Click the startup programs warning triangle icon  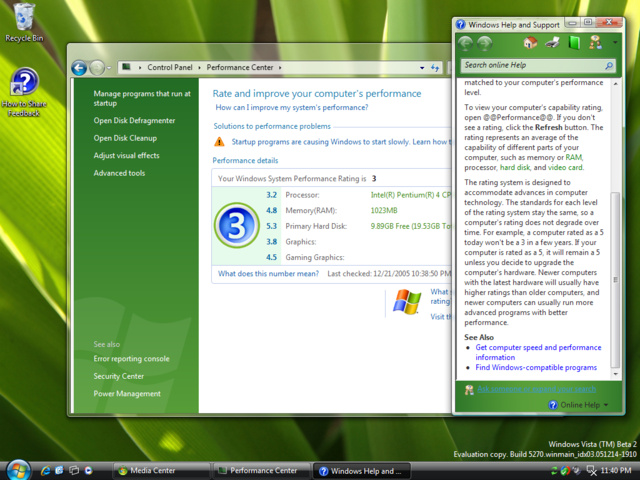pyautogui.click(x=219, y=142)
